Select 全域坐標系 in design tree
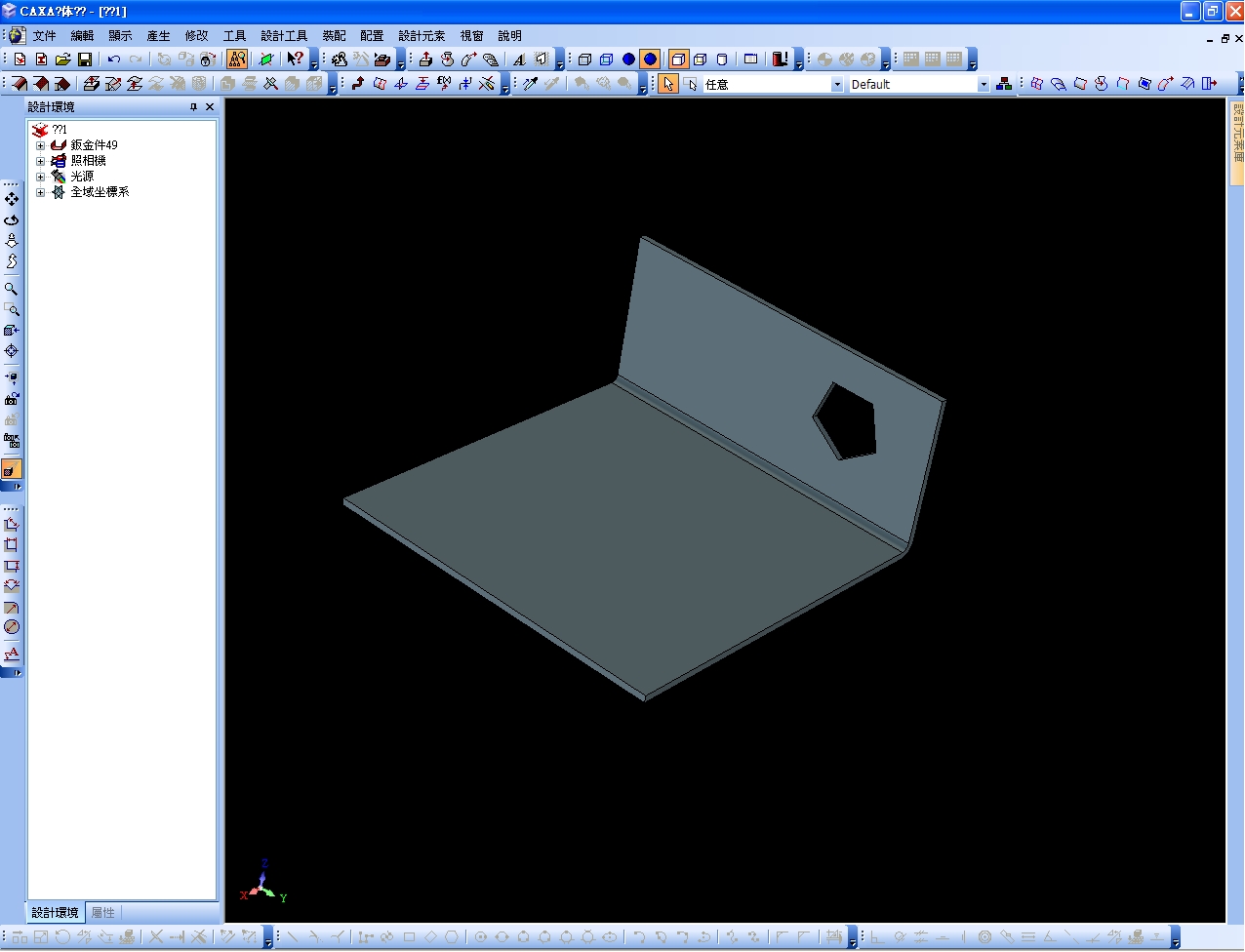 (x=100, y=192)
